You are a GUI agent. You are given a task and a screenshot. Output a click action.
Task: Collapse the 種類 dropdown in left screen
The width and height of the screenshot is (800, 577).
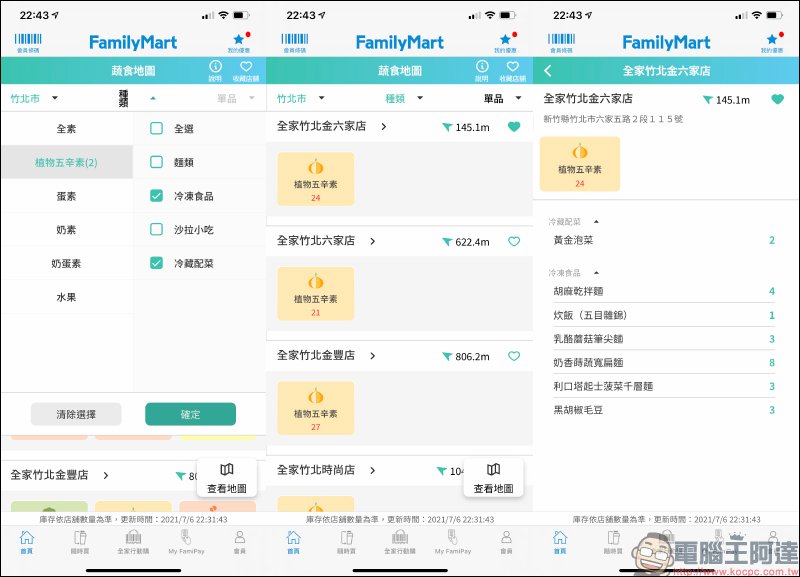tap(137, 98)
